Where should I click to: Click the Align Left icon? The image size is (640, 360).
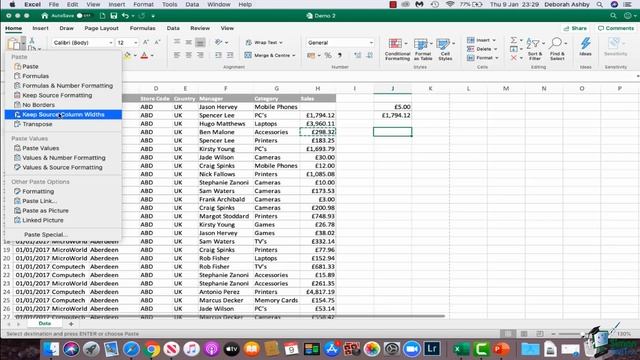(177, 55)
